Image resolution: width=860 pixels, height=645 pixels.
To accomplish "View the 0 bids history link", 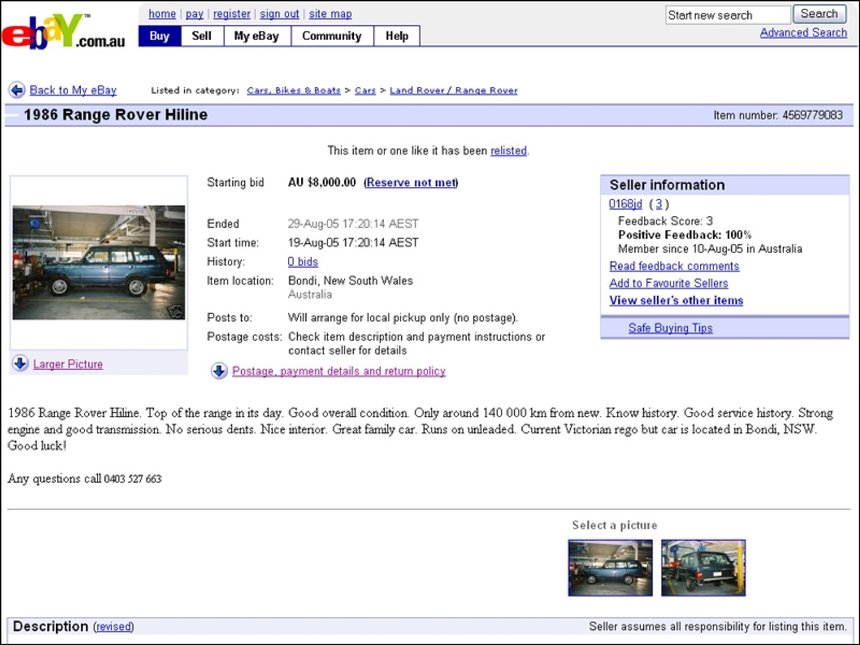I will tap(304, 261).
